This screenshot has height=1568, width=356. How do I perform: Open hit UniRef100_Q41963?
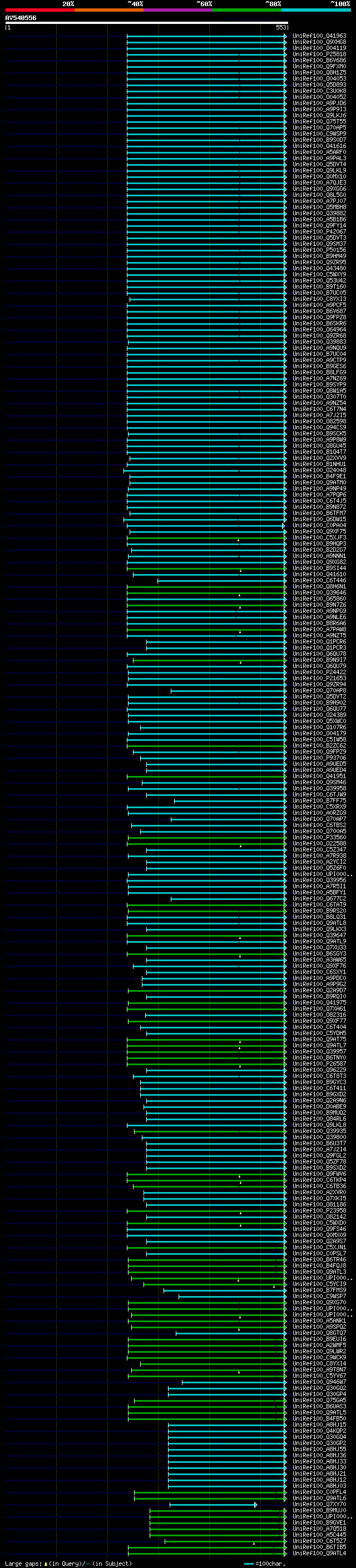click(x=319, y=36)
